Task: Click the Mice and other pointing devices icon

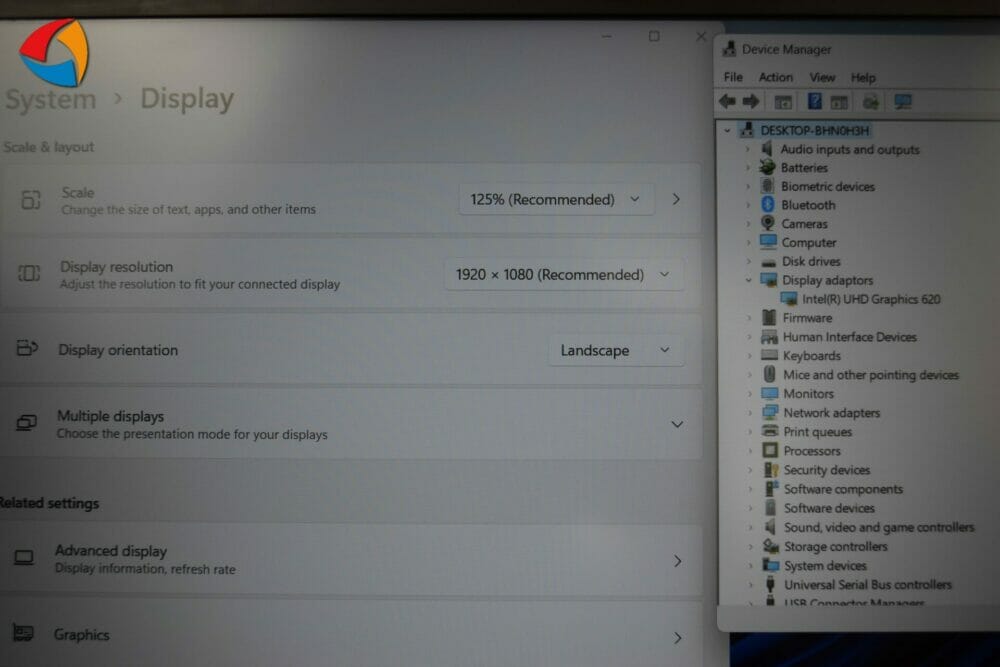Action: point(770,374)
